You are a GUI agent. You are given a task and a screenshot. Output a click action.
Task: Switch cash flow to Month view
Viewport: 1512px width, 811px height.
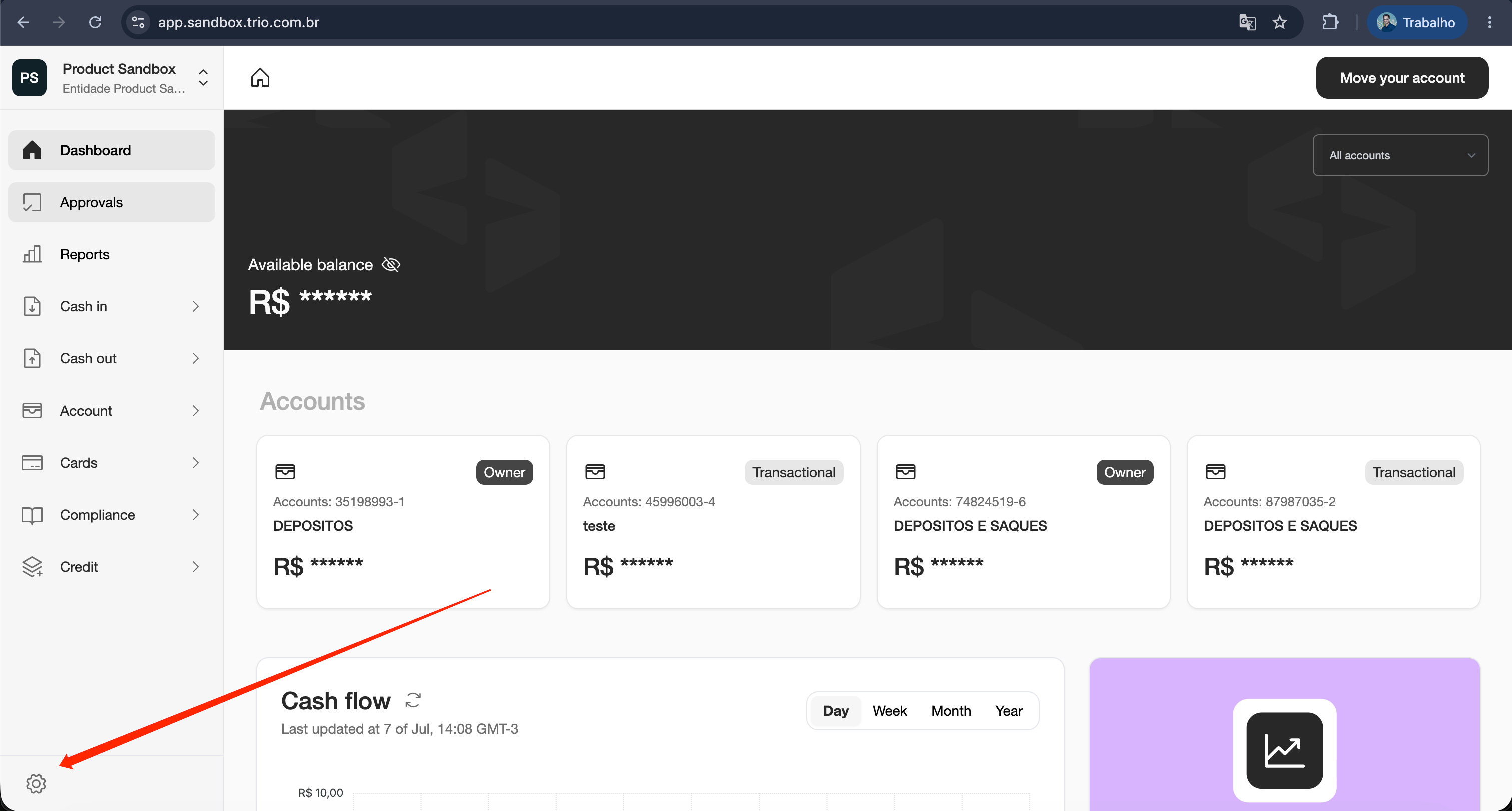click(x=950, y=710)
